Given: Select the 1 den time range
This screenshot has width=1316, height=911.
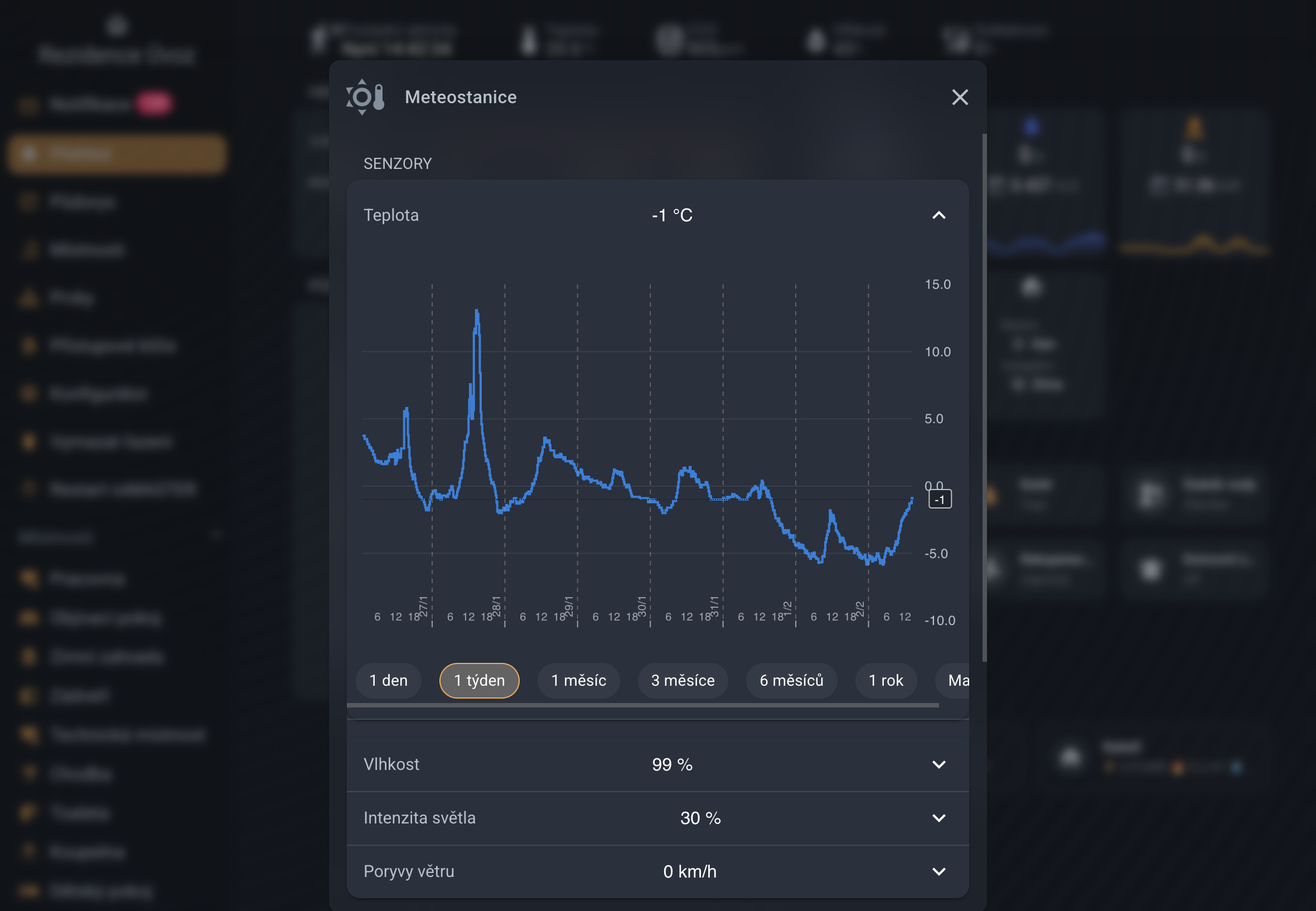Looking at the screenshot, I should click(388, 680).
